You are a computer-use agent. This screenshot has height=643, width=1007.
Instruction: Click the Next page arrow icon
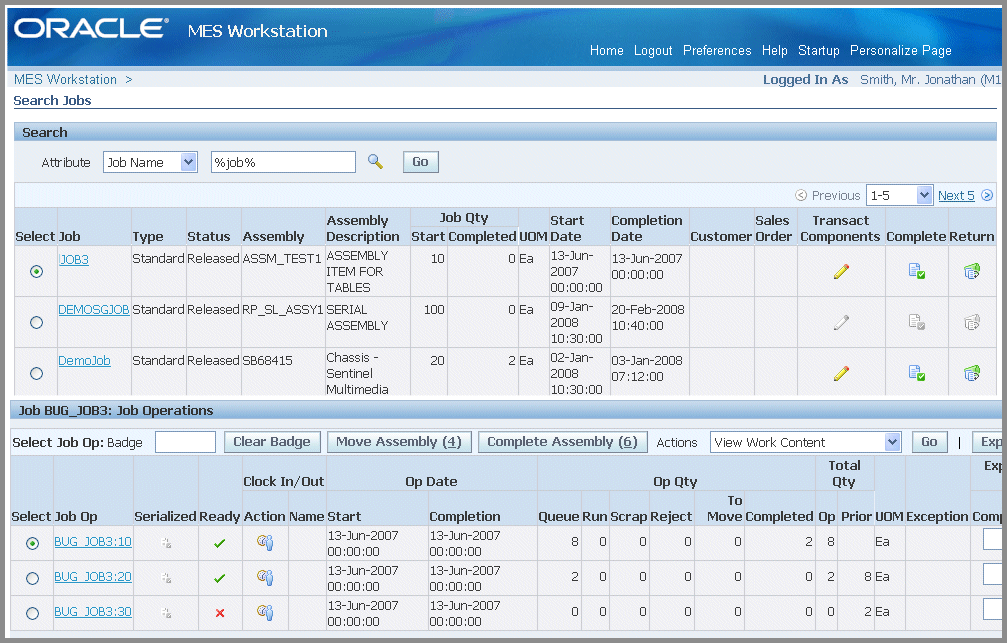[x=987, y=195]
